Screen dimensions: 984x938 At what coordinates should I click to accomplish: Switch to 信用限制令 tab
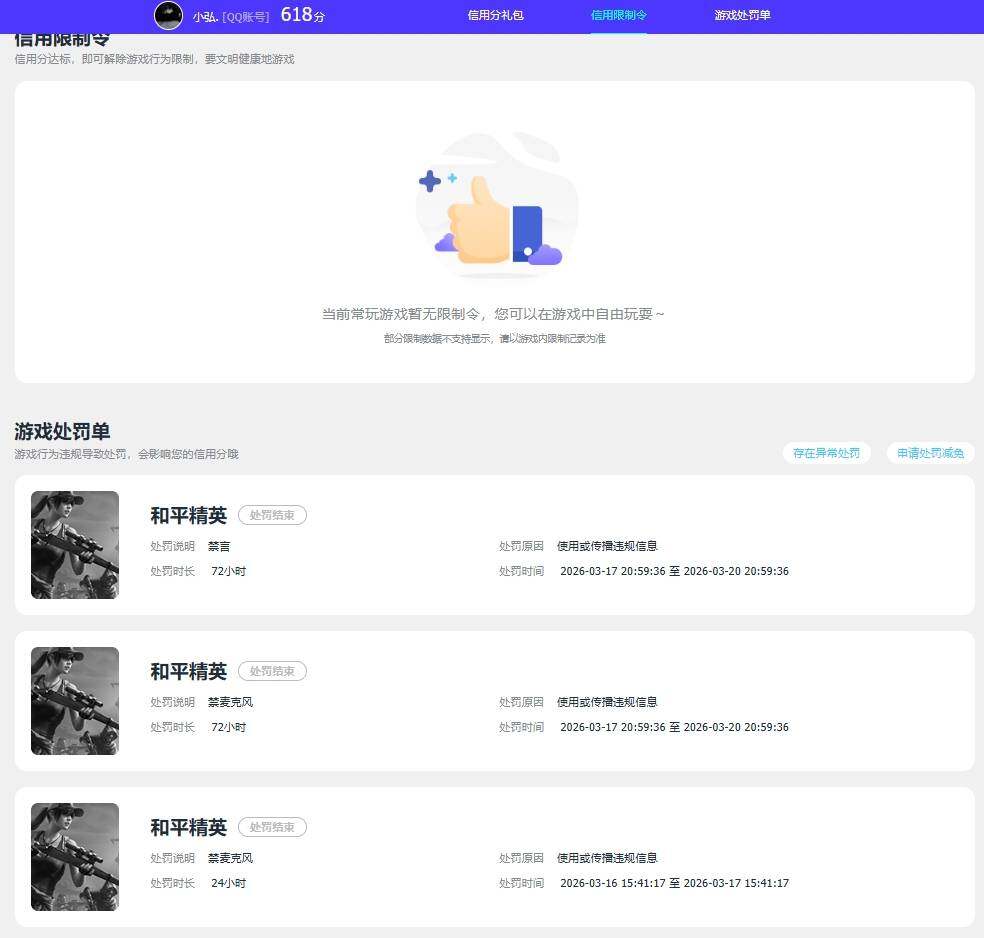click(x=618, y=15)
